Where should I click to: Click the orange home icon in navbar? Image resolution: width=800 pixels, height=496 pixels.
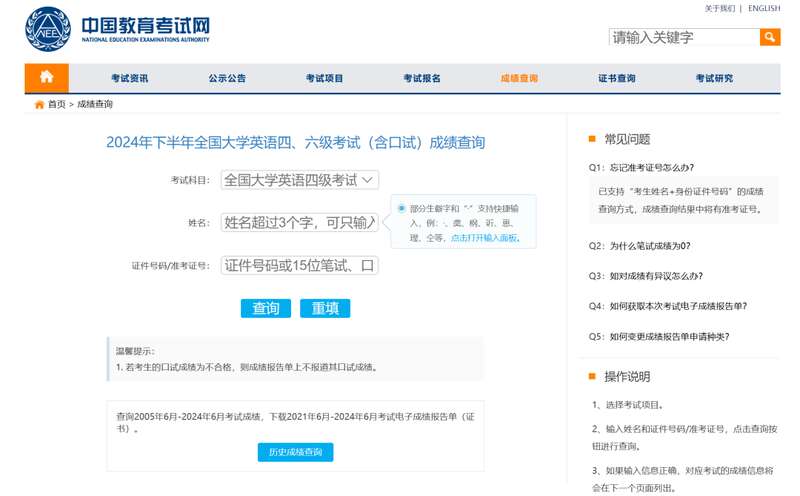pyautogui.click(x=46, y=78)
